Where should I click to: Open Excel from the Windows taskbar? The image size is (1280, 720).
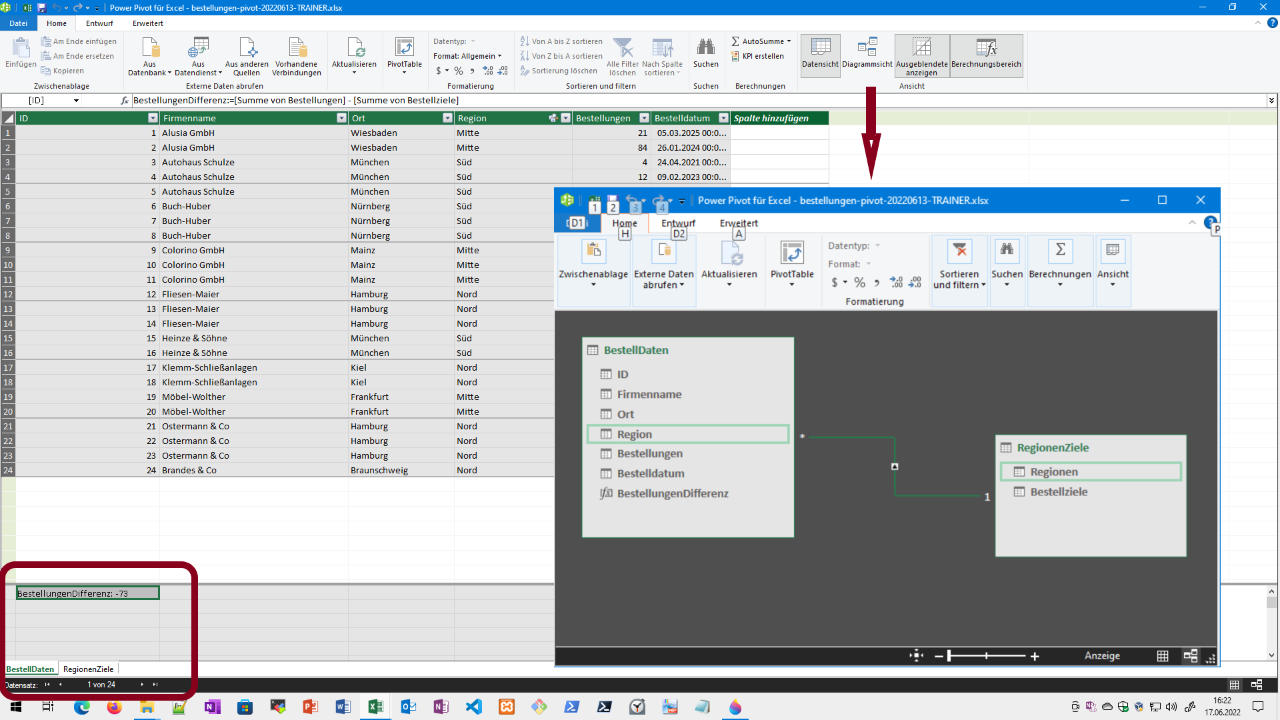coord(375,707)
